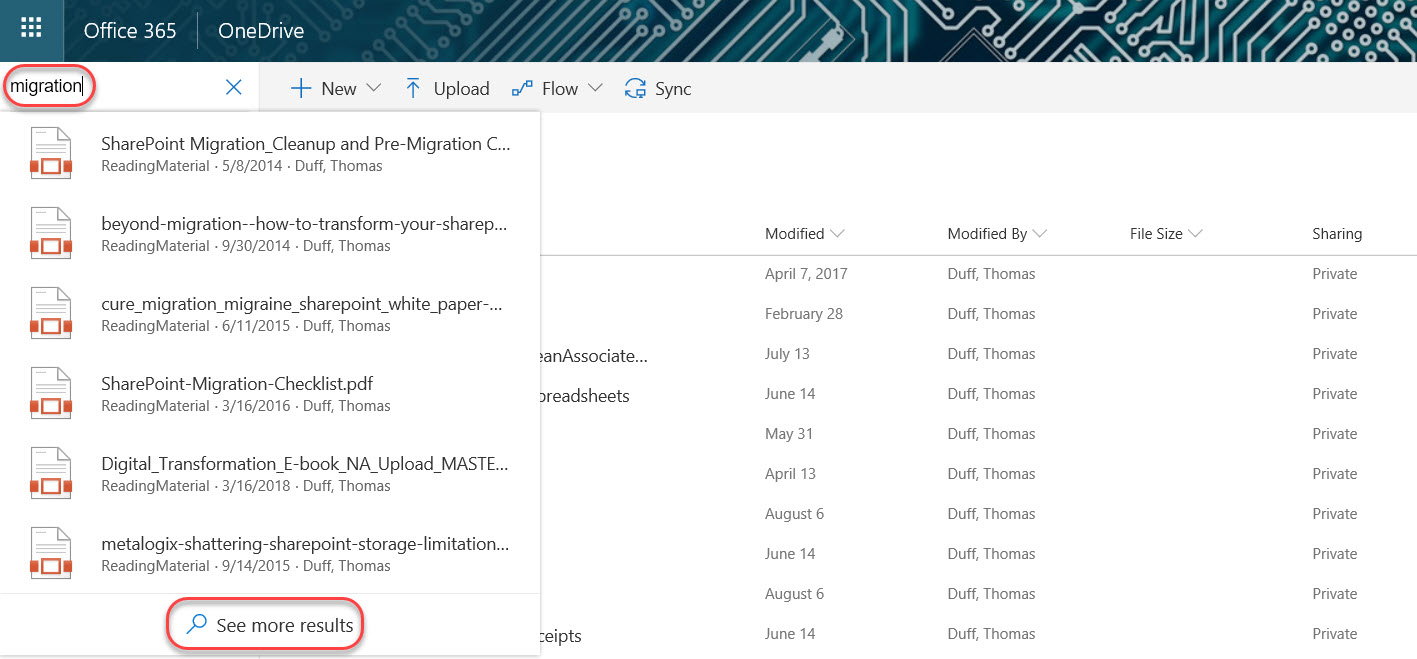Viewport: 1417px width, 659px height.
Task: Clear the search box with X icon
Action: tap(234, 88)
